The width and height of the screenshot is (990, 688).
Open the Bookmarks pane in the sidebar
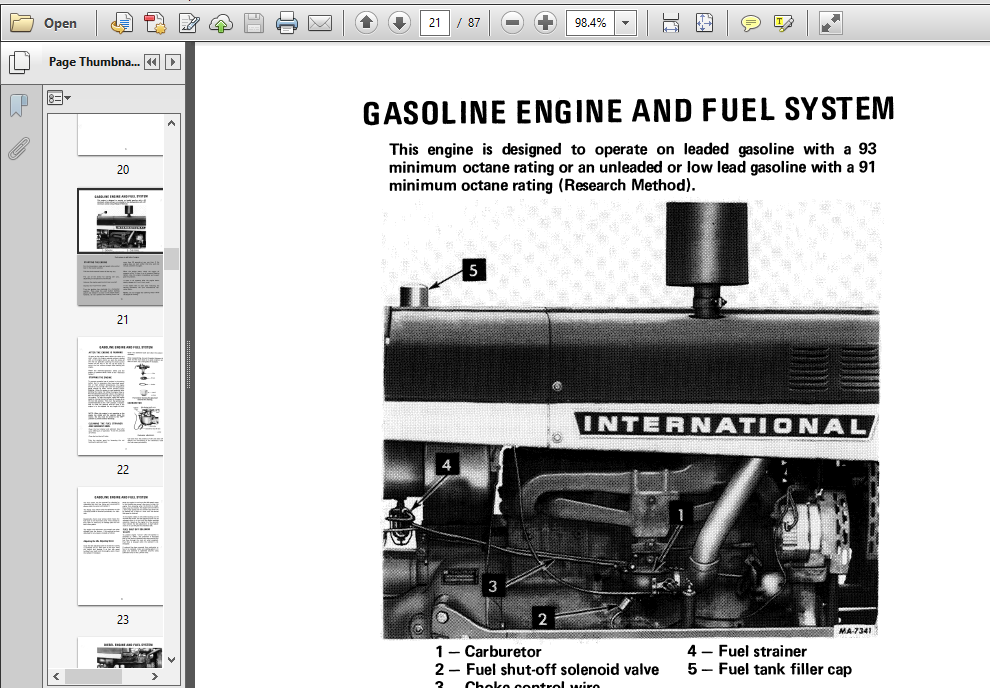(19, 105)
